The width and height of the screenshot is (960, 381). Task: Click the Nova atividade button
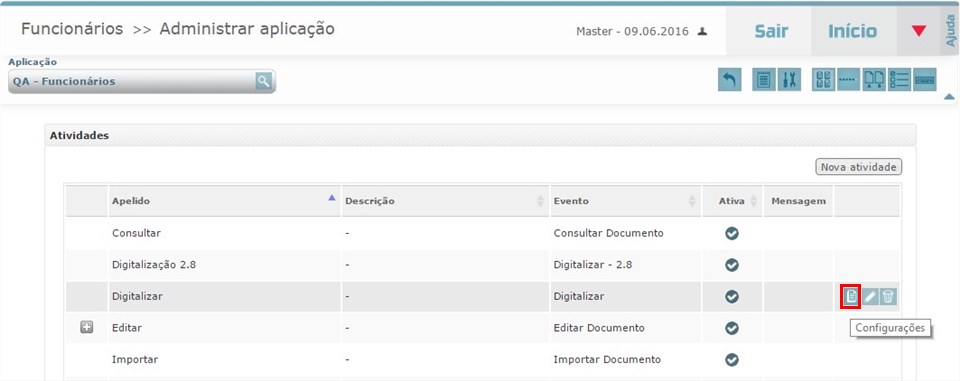[x=858, y=167]
